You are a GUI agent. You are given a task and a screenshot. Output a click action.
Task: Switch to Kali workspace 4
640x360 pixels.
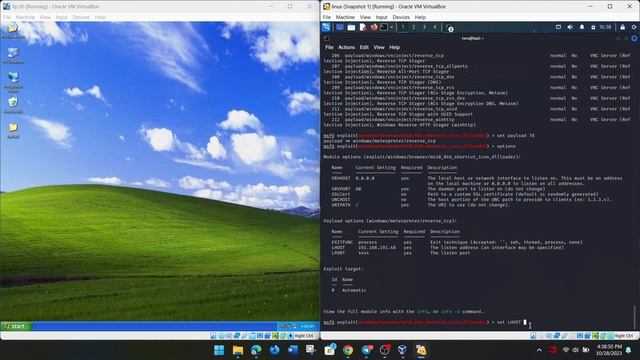click(x=435, y=27)
